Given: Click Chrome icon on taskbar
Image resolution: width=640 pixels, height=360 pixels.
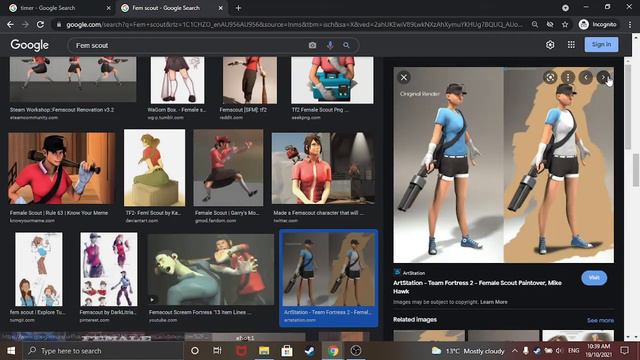Looking at the screenshot, I should [333, 351].
